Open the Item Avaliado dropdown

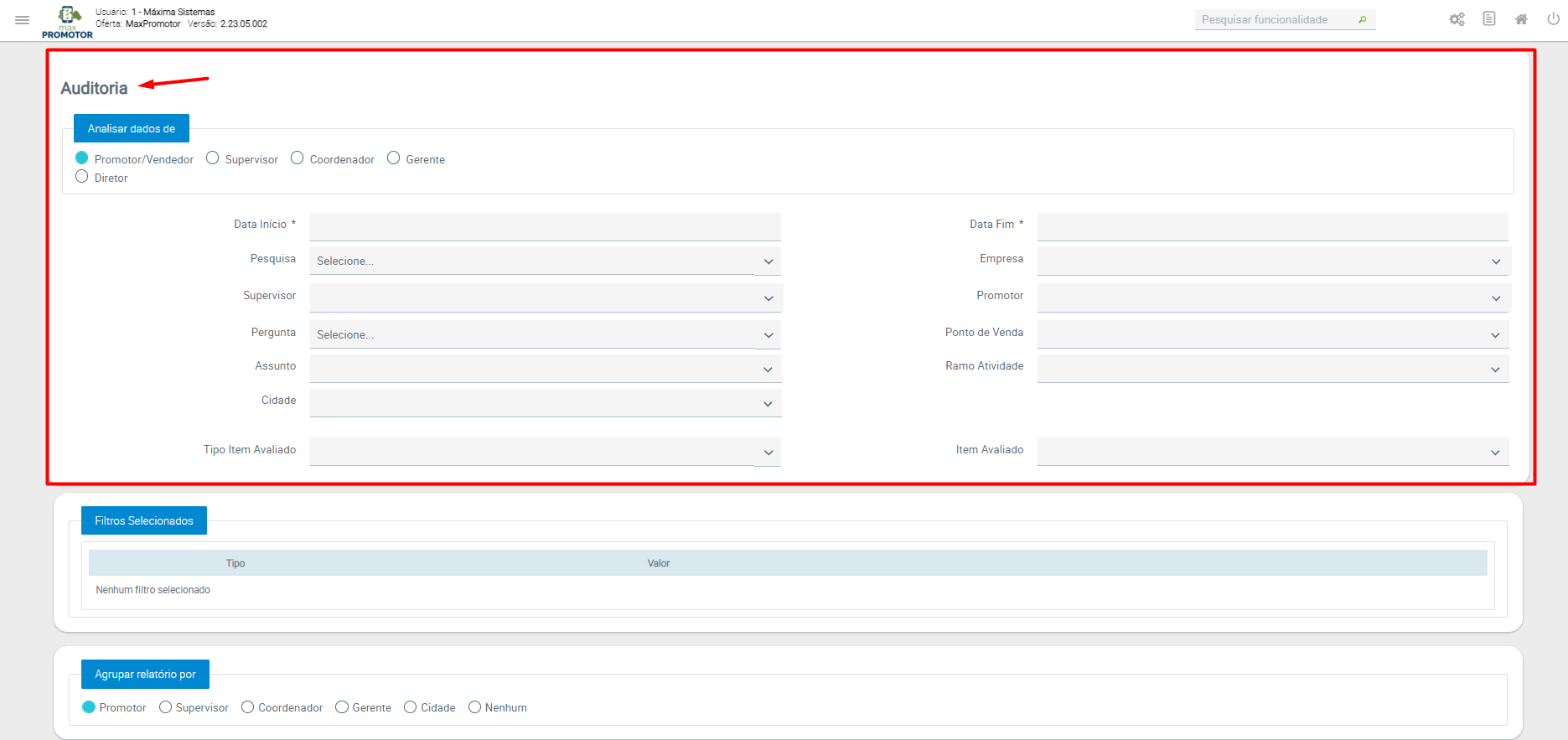coord(1273,452)
